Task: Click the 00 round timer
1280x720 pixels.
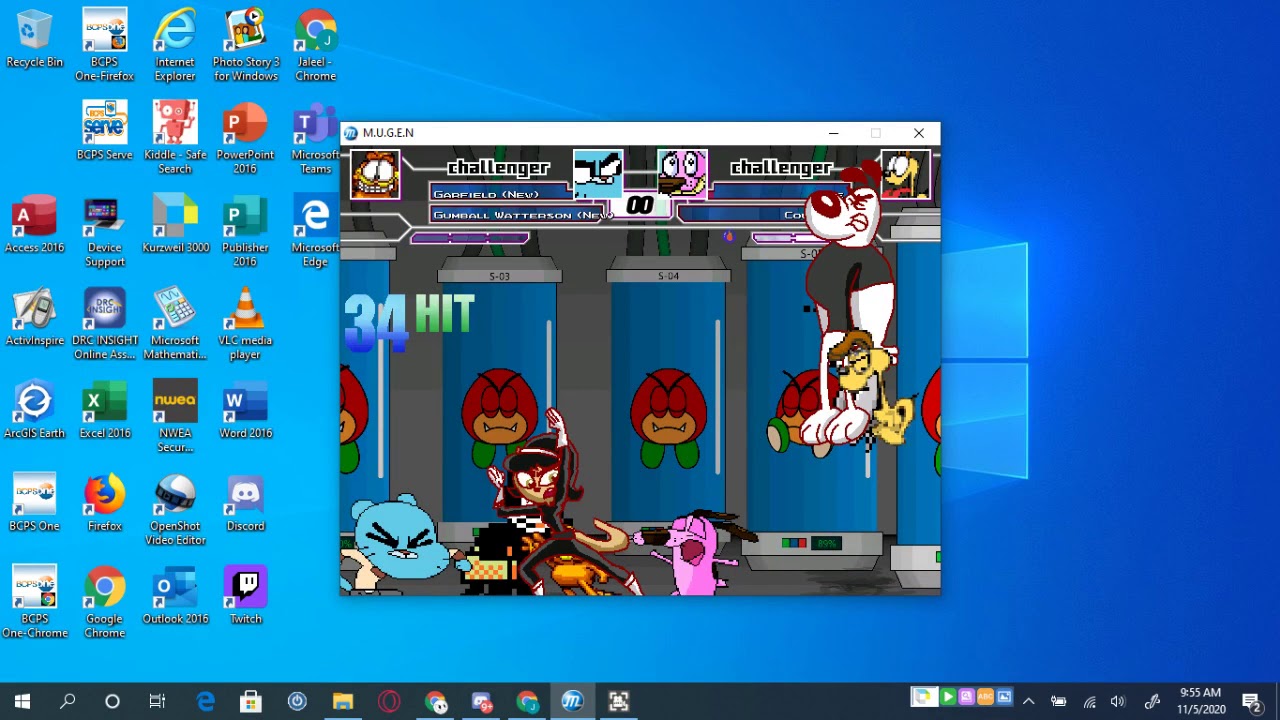Action: coord(640,206)
